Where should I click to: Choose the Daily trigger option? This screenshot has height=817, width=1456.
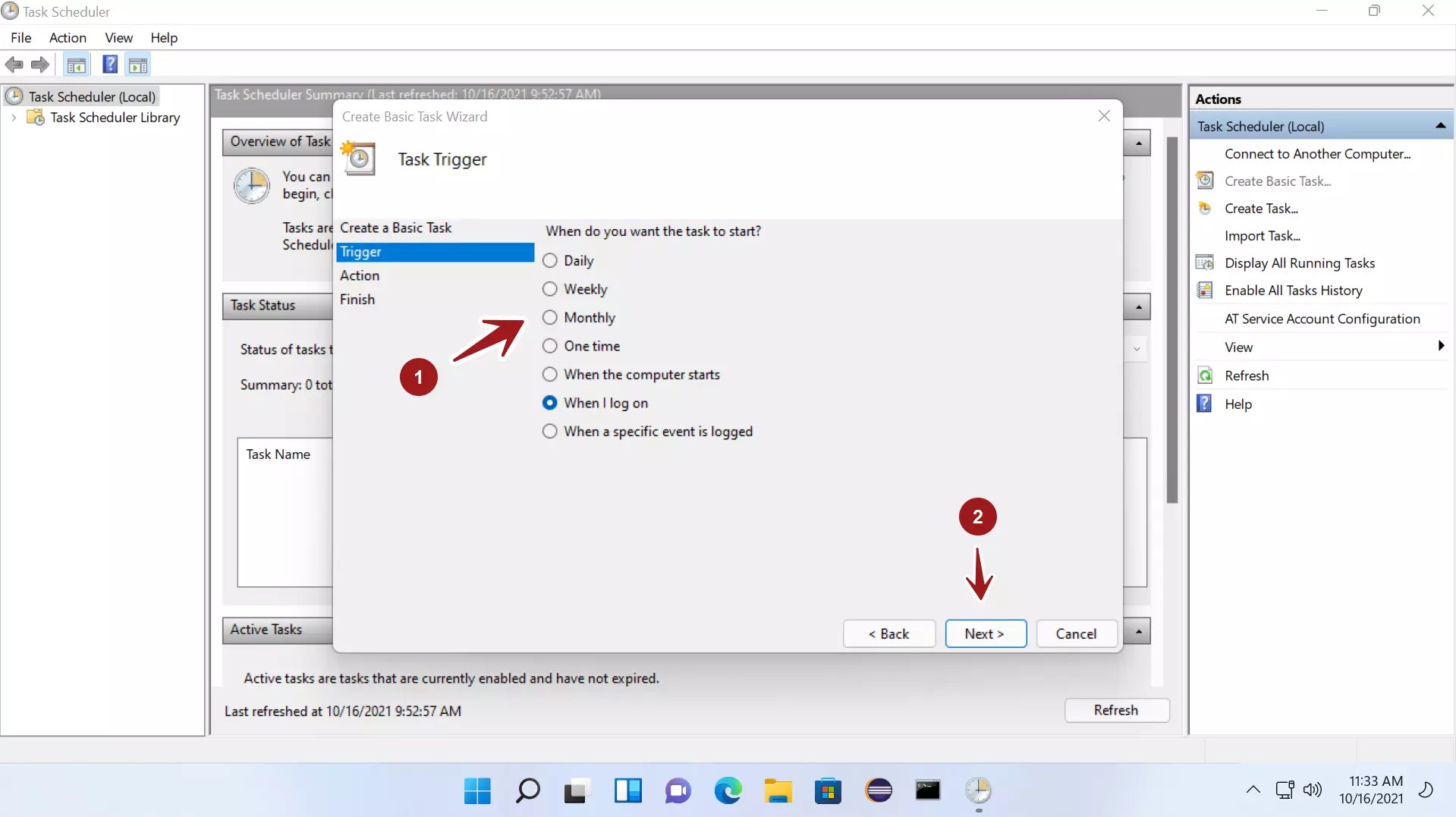click(550, 260)
